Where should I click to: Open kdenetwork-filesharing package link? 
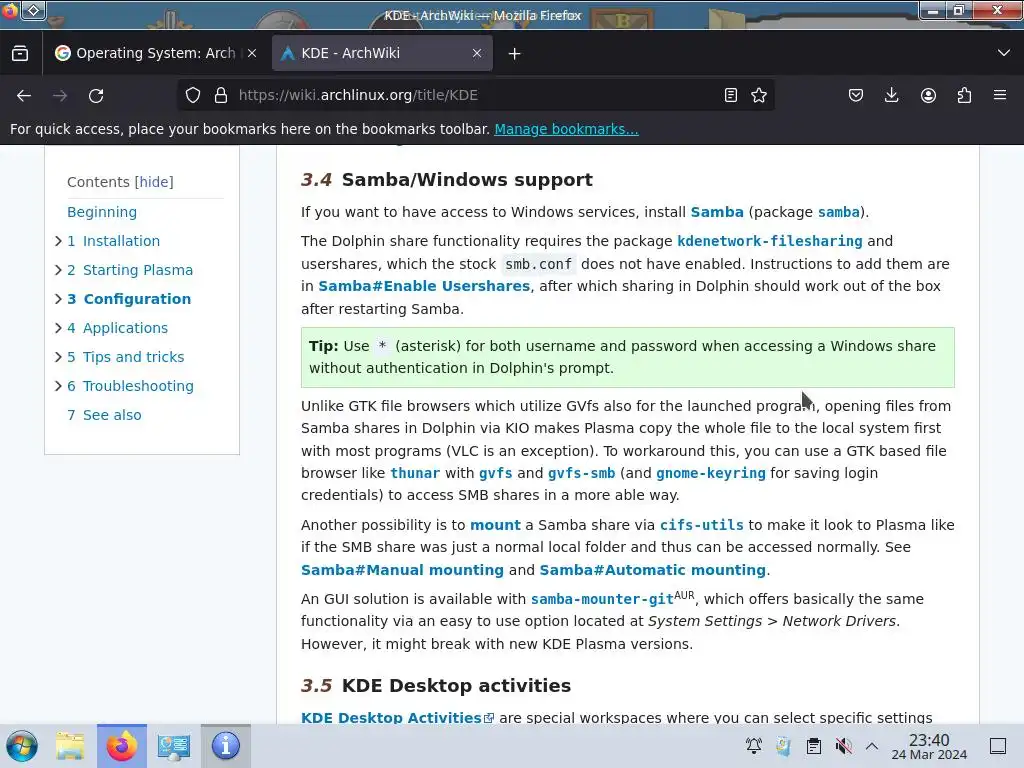[x=769, y=241]
